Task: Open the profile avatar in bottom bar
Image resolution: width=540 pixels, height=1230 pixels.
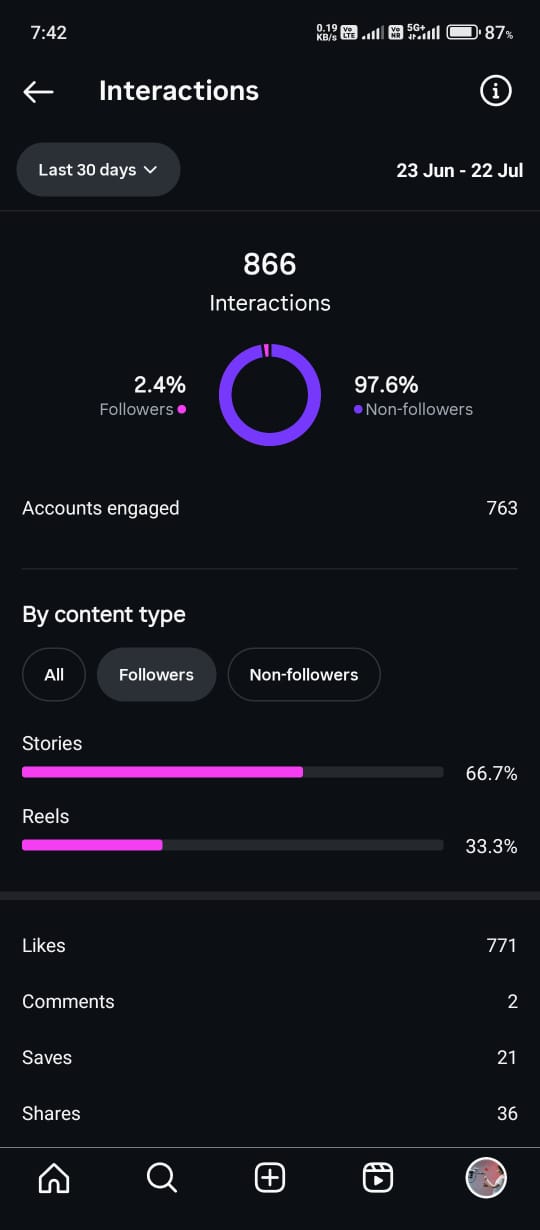Action: coord(486,1178)
